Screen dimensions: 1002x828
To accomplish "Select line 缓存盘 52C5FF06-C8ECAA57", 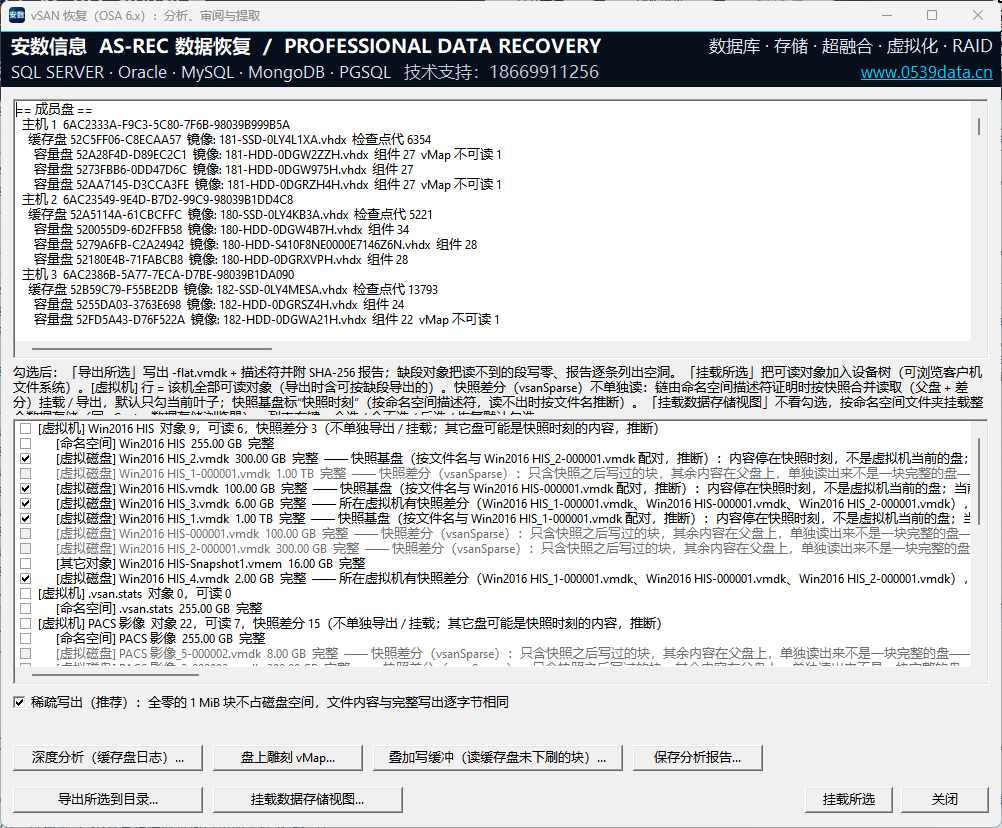I will [229, 139].
